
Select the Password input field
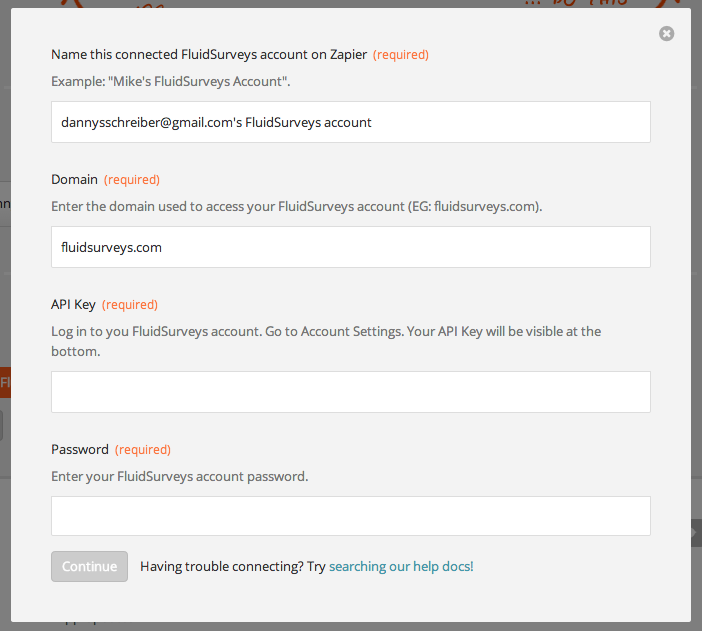[x=351, y=516]
